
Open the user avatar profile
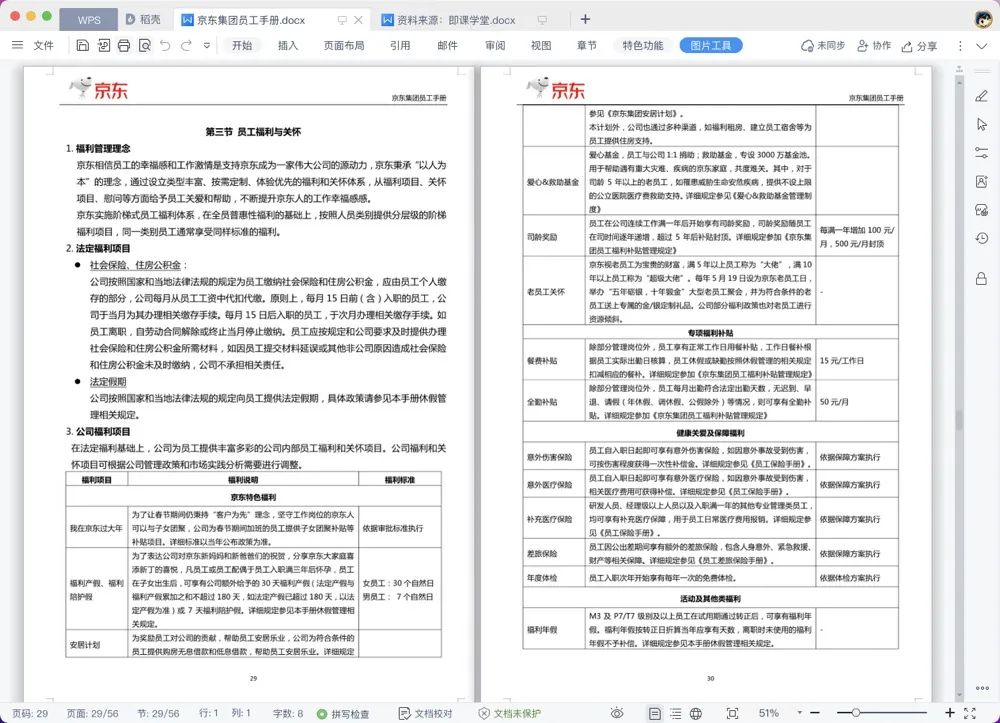(x=983, y=18)
